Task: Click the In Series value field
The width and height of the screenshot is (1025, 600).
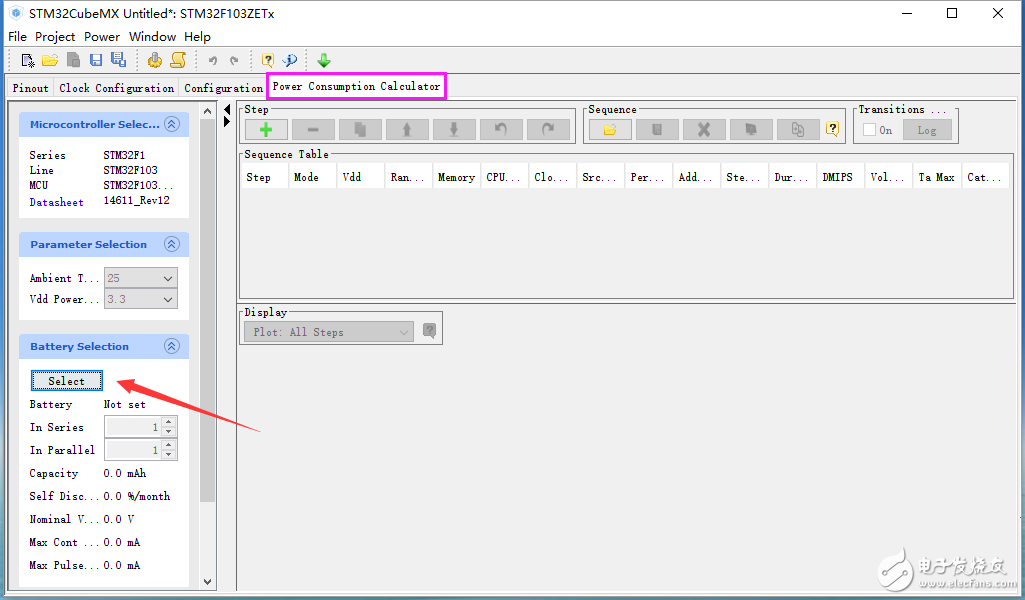Action: 133,427
